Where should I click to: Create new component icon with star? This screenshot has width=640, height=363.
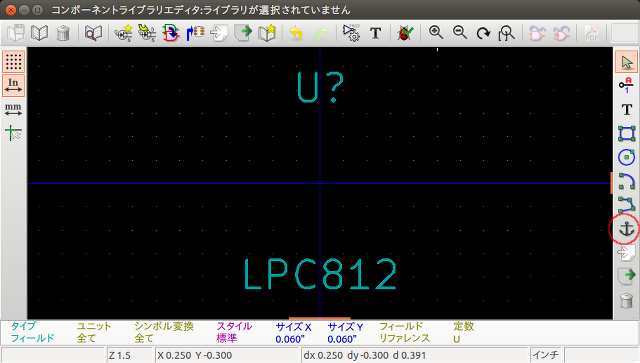coord(123,33)
